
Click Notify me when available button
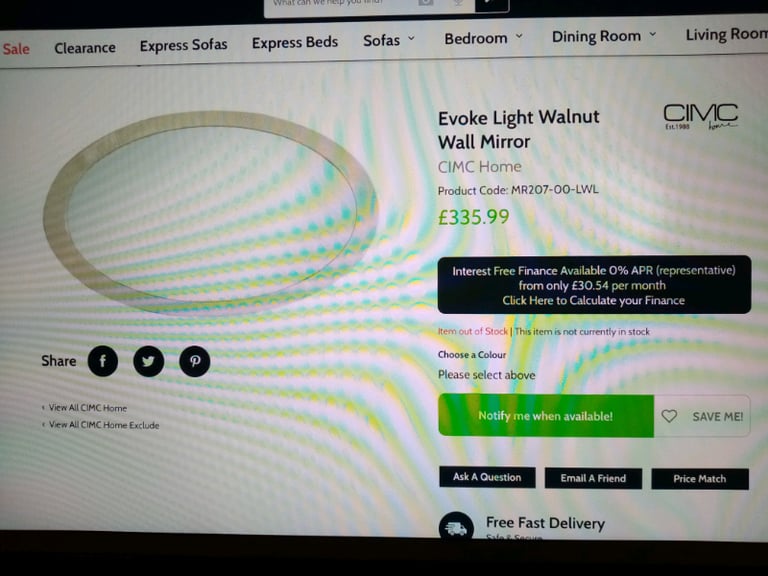pyautogui.click(x=546, y=415)
